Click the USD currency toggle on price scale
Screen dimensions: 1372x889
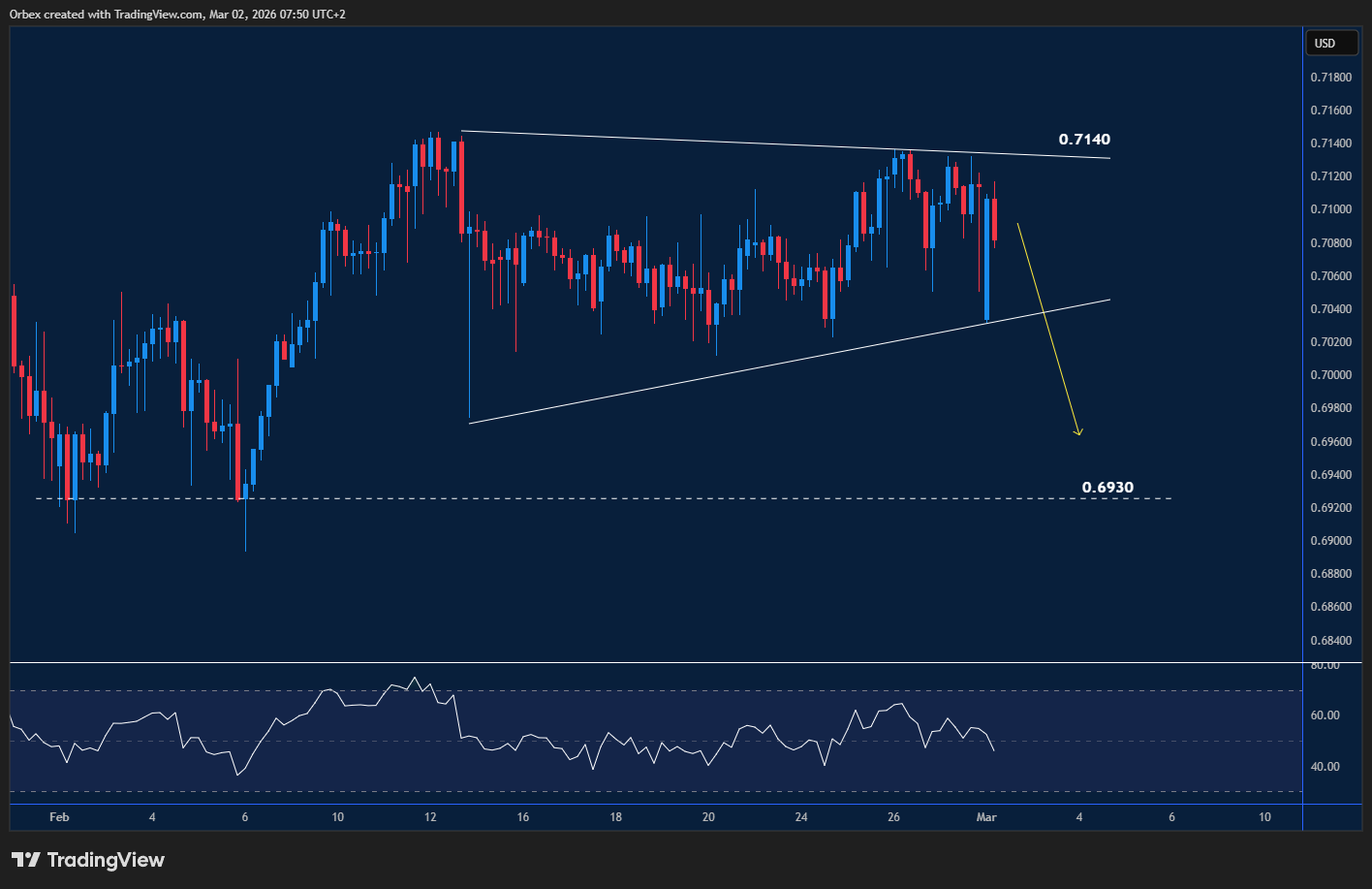[1331, 43]
